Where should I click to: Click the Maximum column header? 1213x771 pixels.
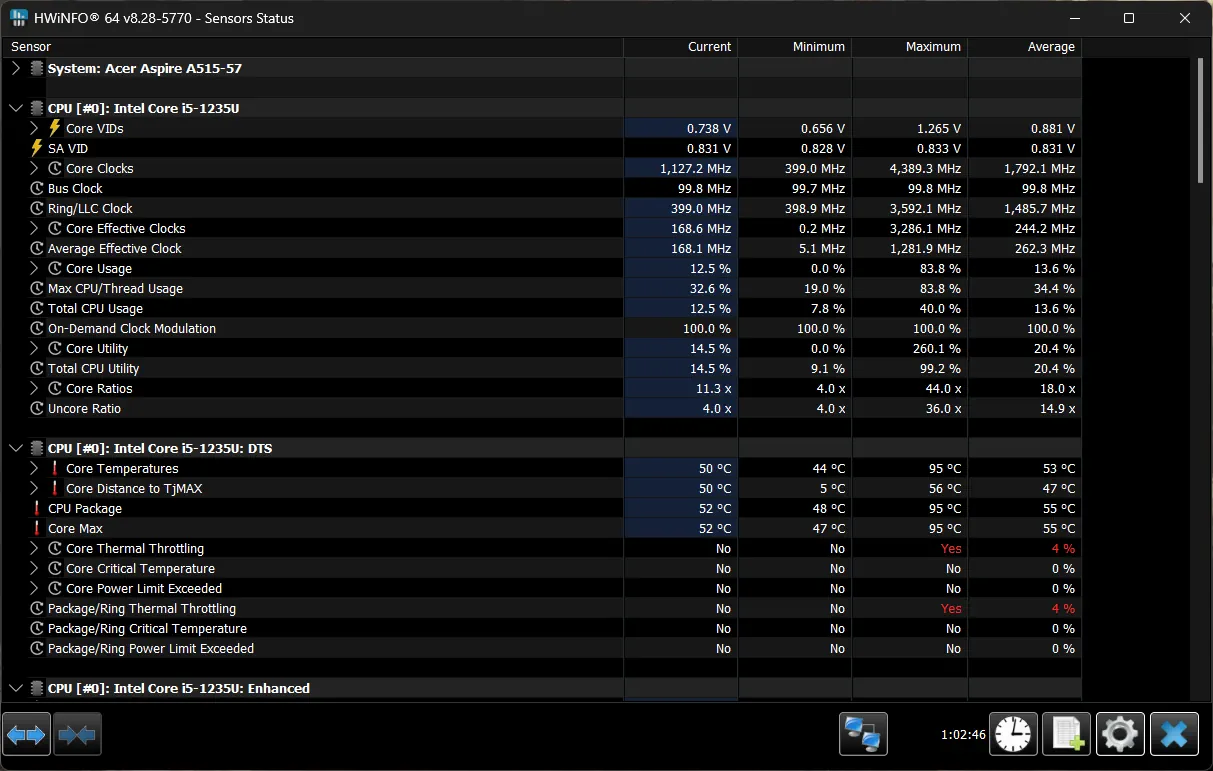click(910, 47)
